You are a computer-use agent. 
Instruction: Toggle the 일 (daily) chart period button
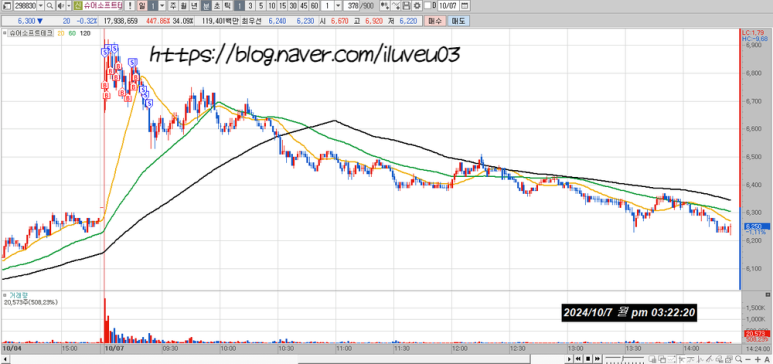[x=142, y=6]
